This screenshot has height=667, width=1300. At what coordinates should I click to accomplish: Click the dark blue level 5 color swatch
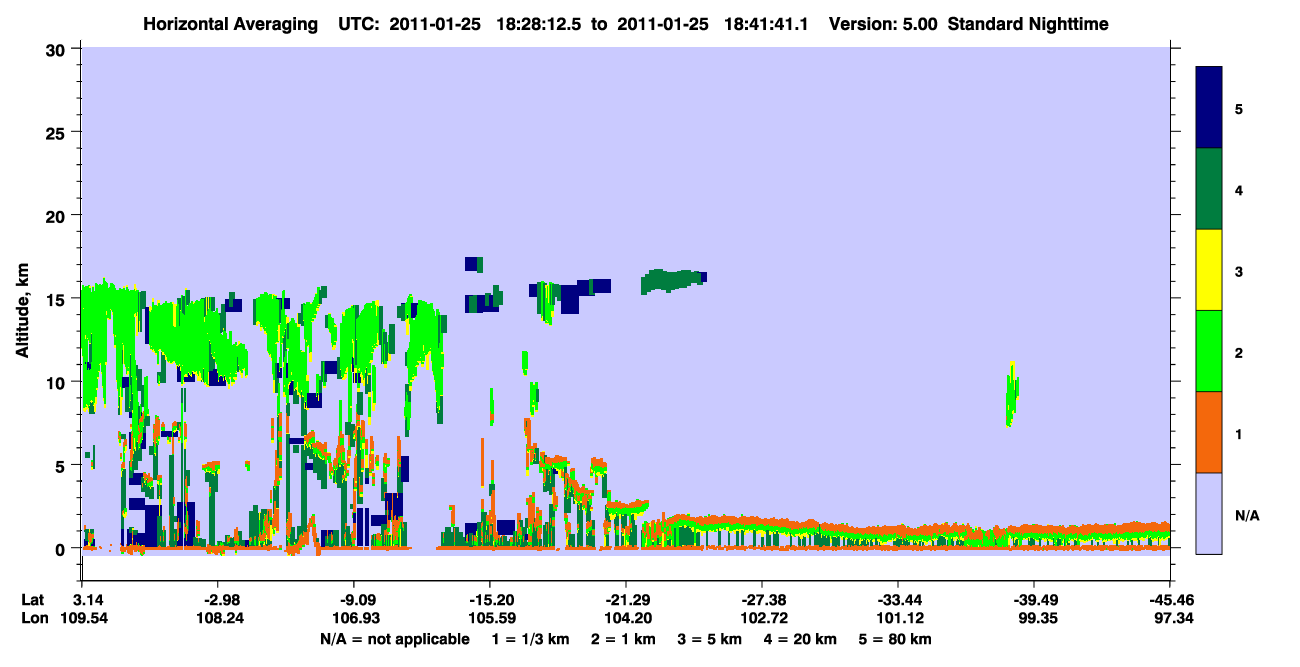1209,108
